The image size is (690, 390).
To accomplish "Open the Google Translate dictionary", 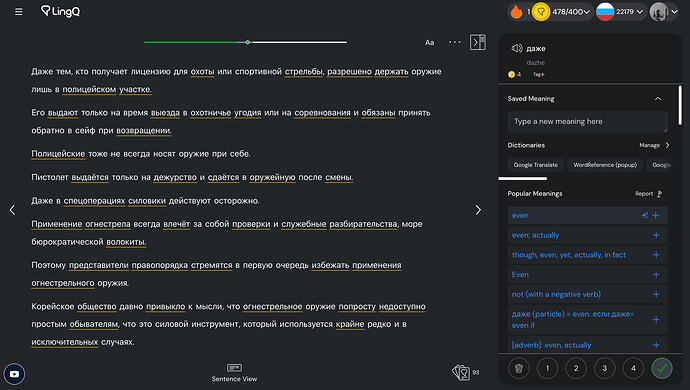I will 536,165.
